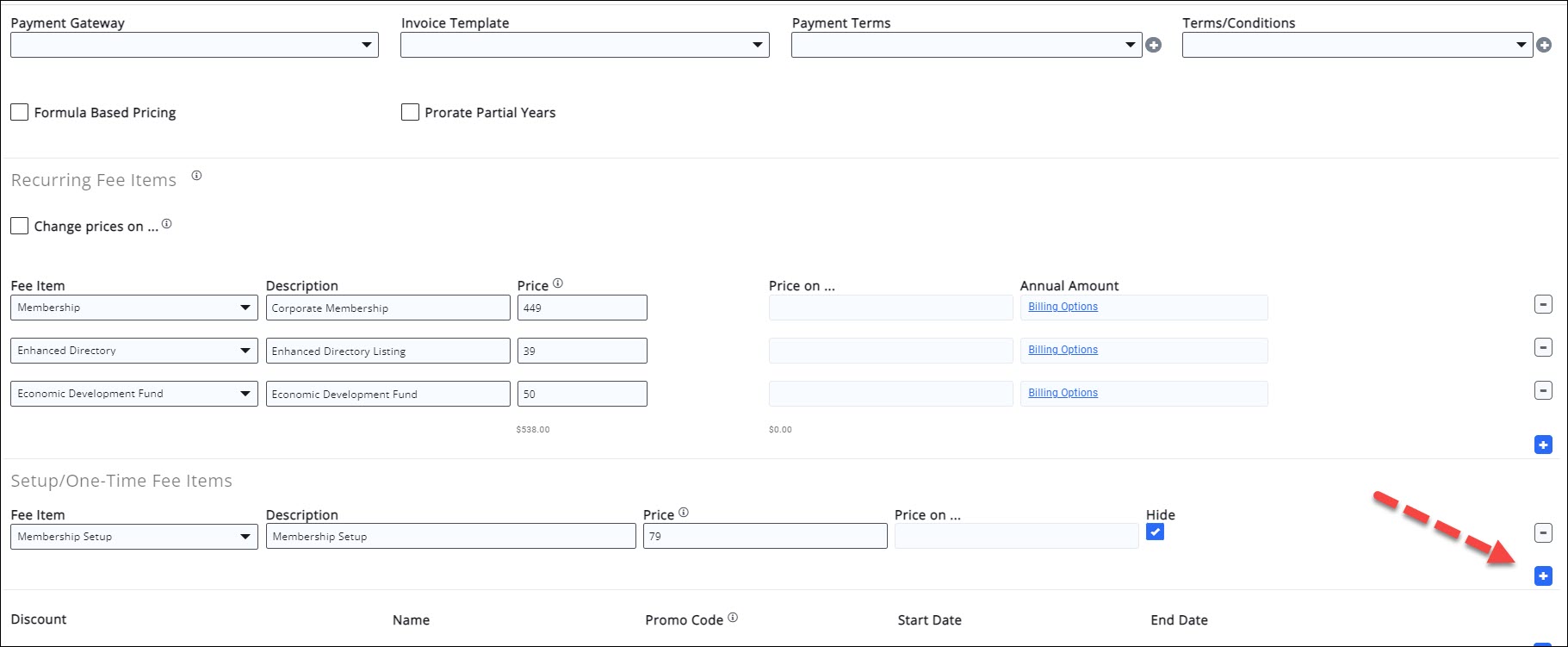Check the Prorate Partial Years box

pos(410,112)
